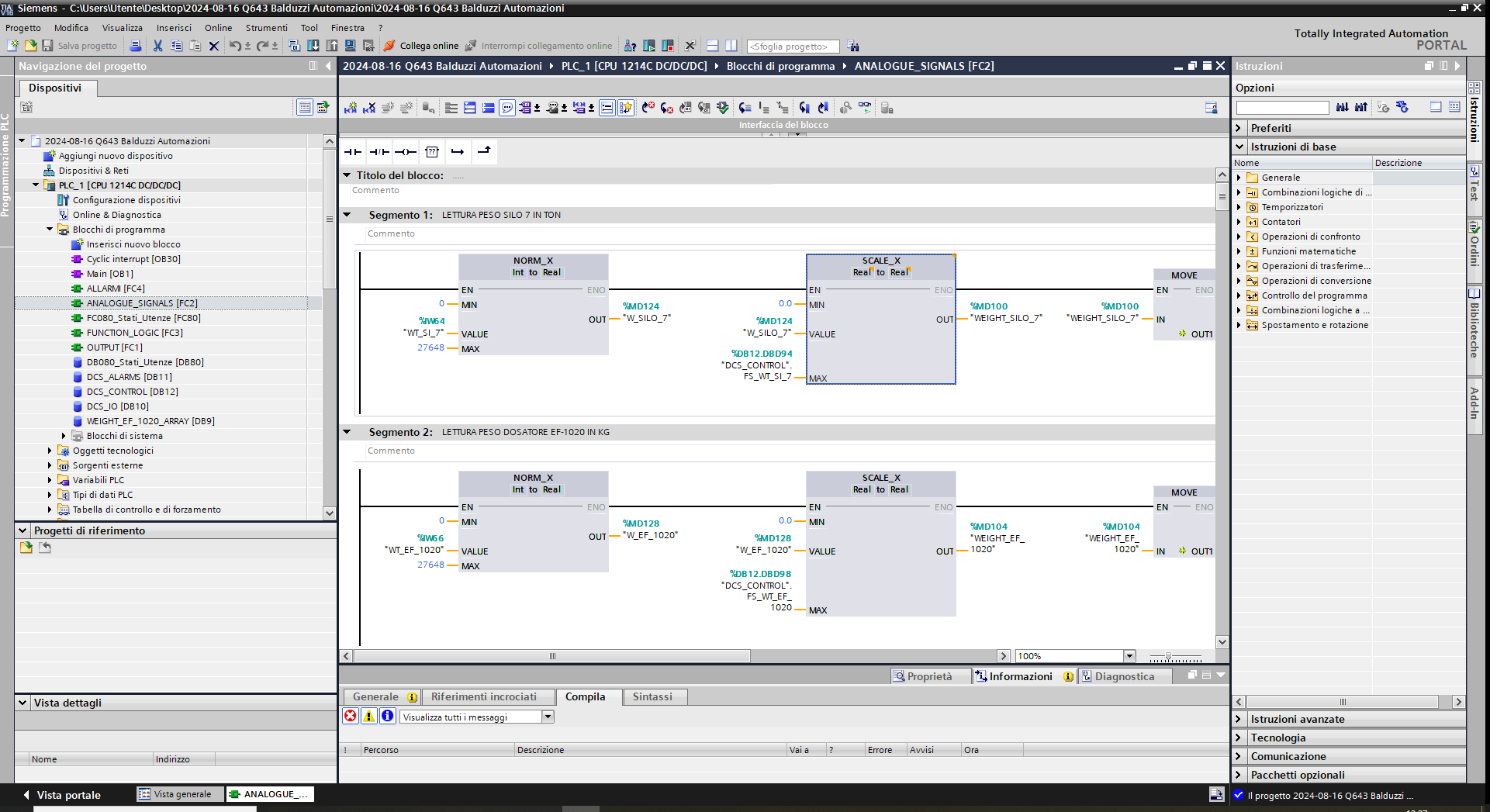Screen dimensions: 1490x812
Task: Open Main [OB1] block in tree
Action: (x=109, y=274)
